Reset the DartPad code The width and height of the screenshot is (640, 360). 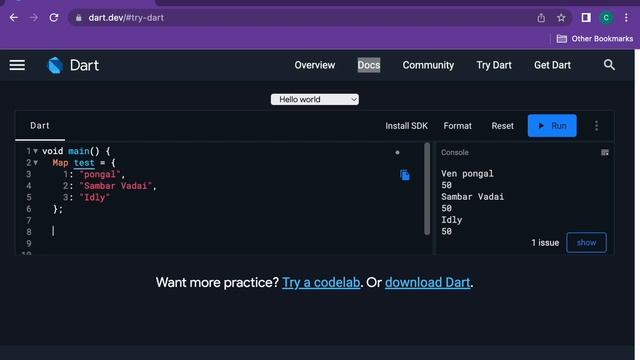502,126
